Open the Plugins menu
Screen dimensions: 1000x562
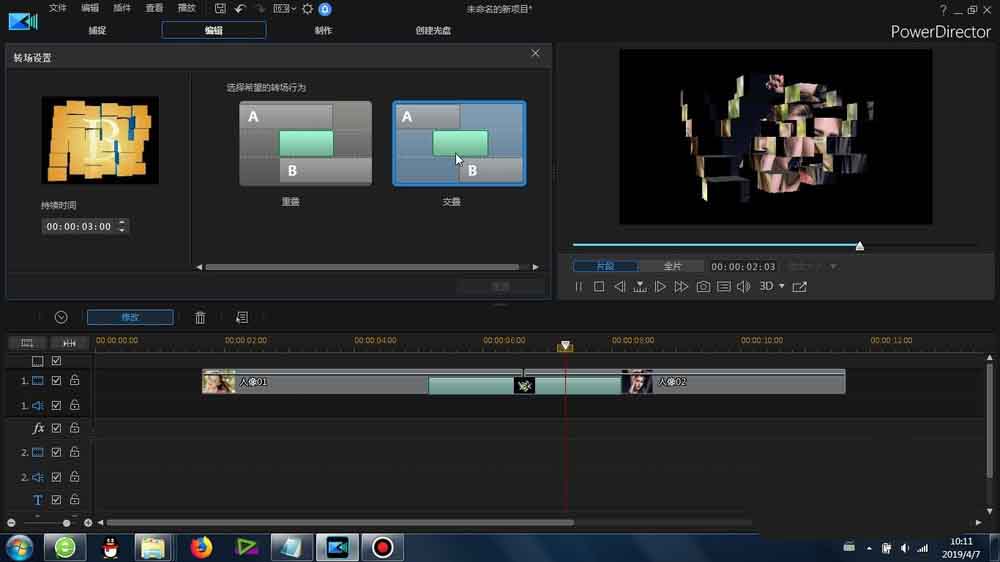(122, 8)
